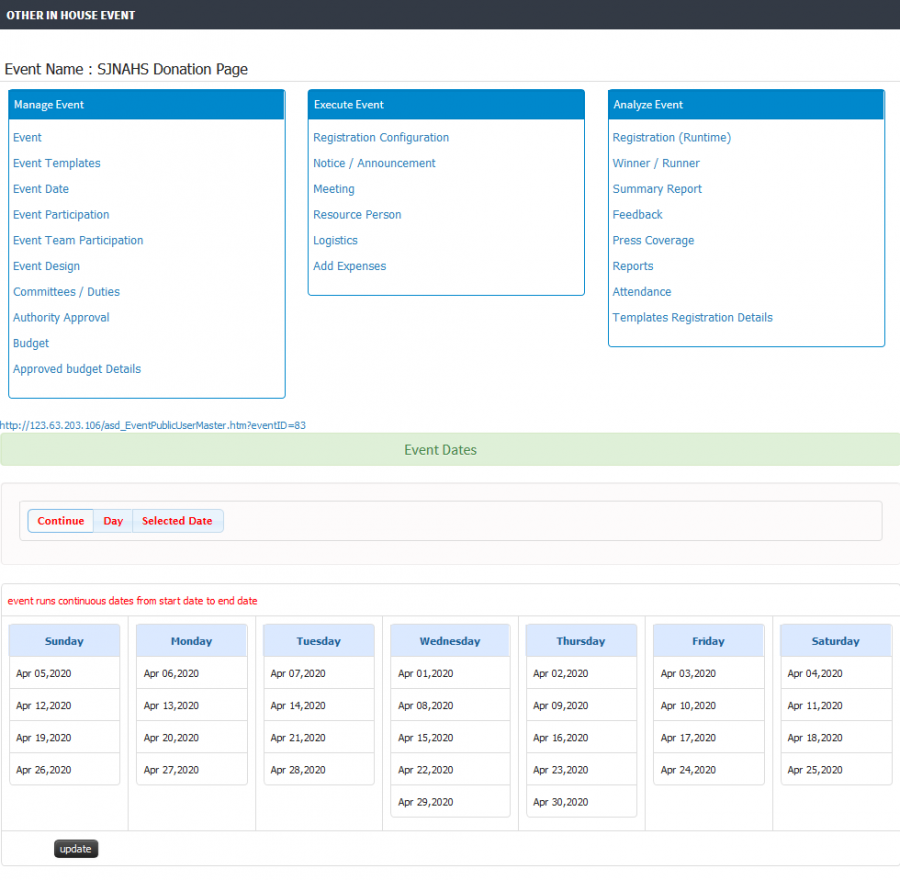Select date Apr 07,2020
Image resolution: width=900 pixels, height=880 pixels.
[319, 673]
